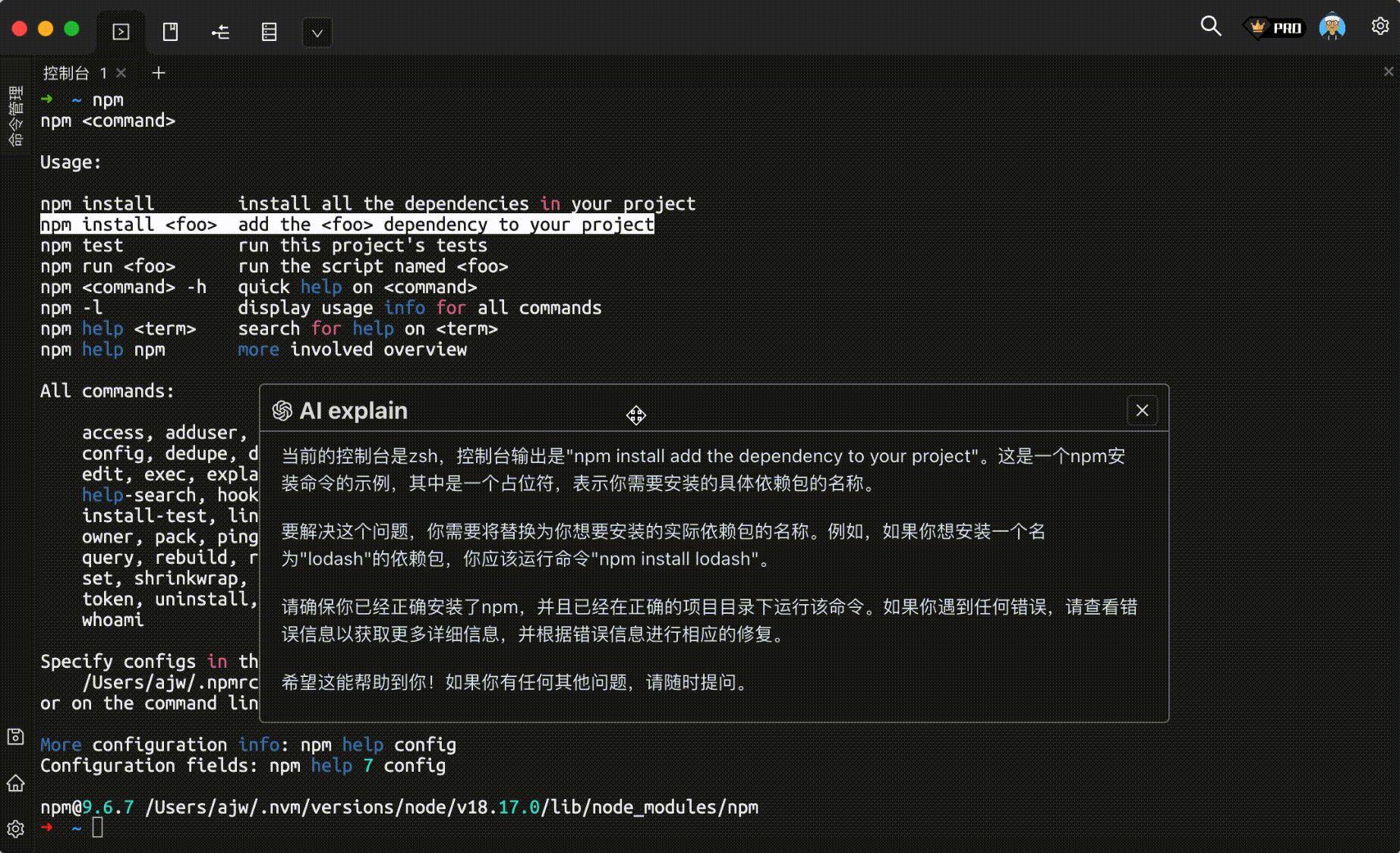Open the notes document icon in toolbar
Image resolution: width=1400 pixels, height=853 pixels.
(170, 32)
